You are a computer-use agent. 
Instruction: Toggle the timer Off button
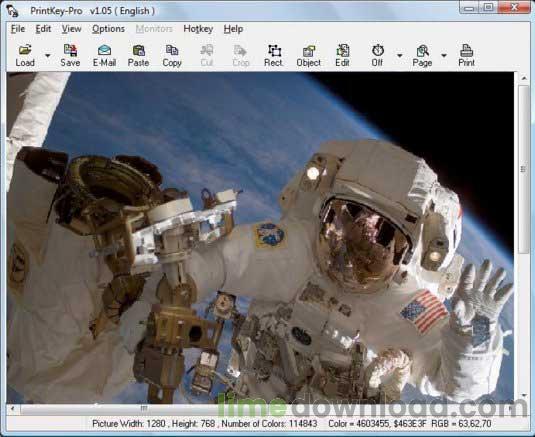click(x=377, y=56)
